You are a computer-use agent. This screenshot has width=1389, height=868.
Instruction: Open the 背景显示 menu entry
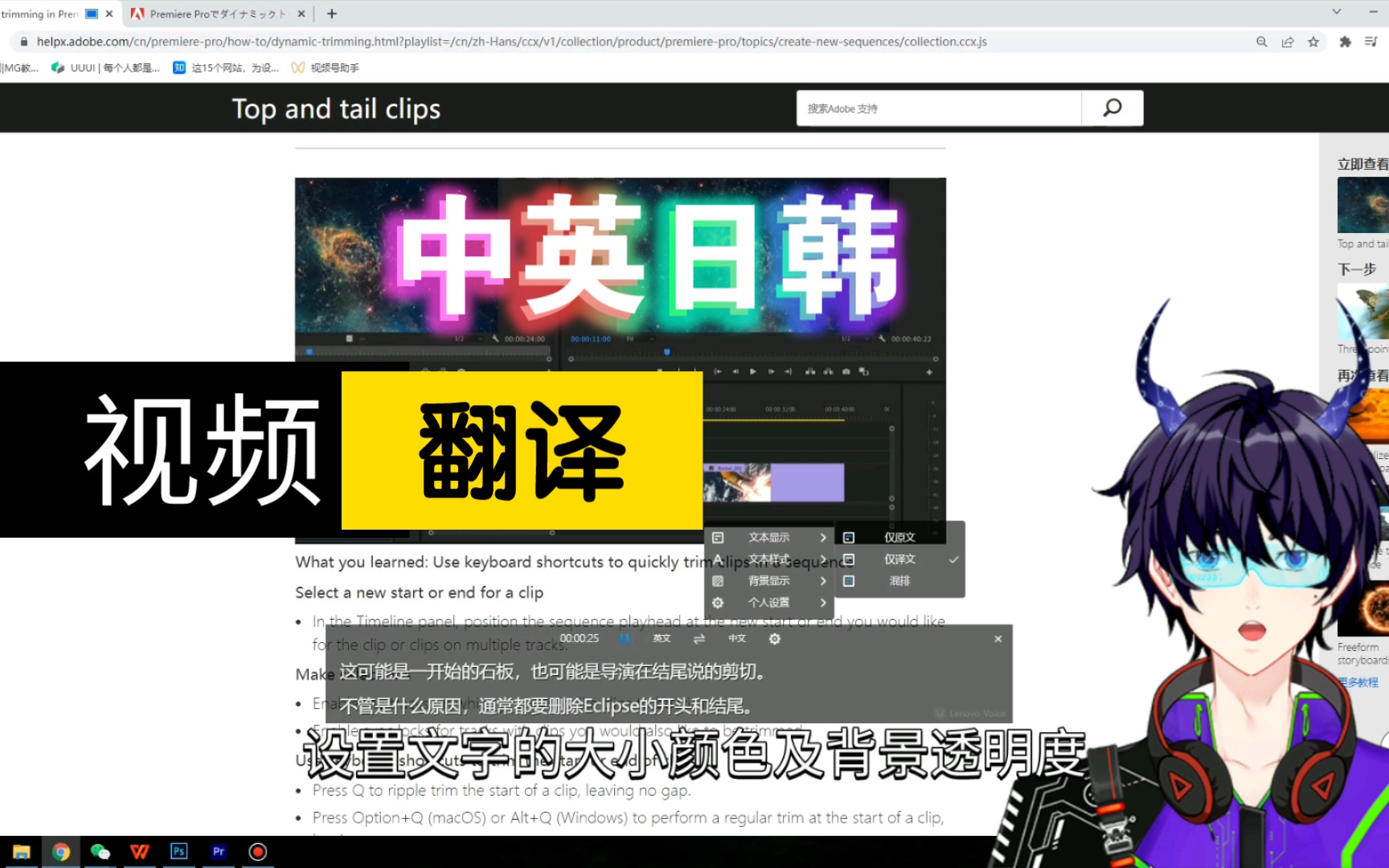(769, 581)
